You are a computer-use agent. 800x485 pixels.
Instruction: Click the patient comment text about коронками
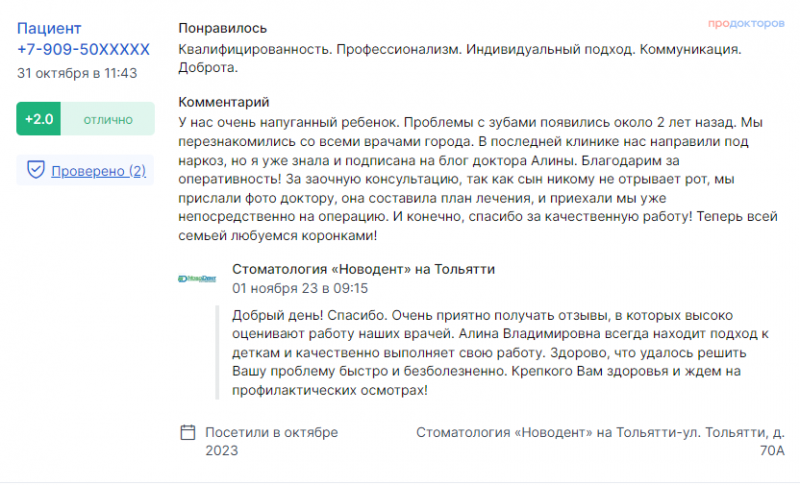tap(478, 179)
